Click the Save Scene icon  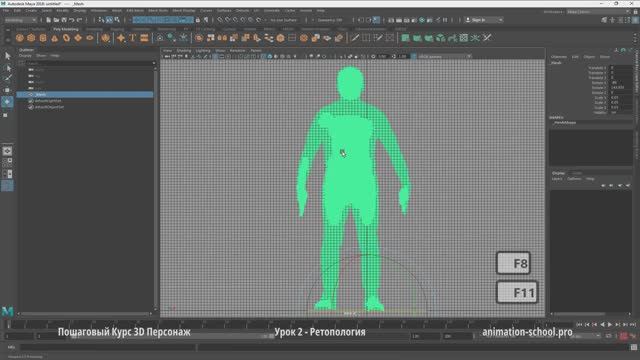tap(64, 20)
